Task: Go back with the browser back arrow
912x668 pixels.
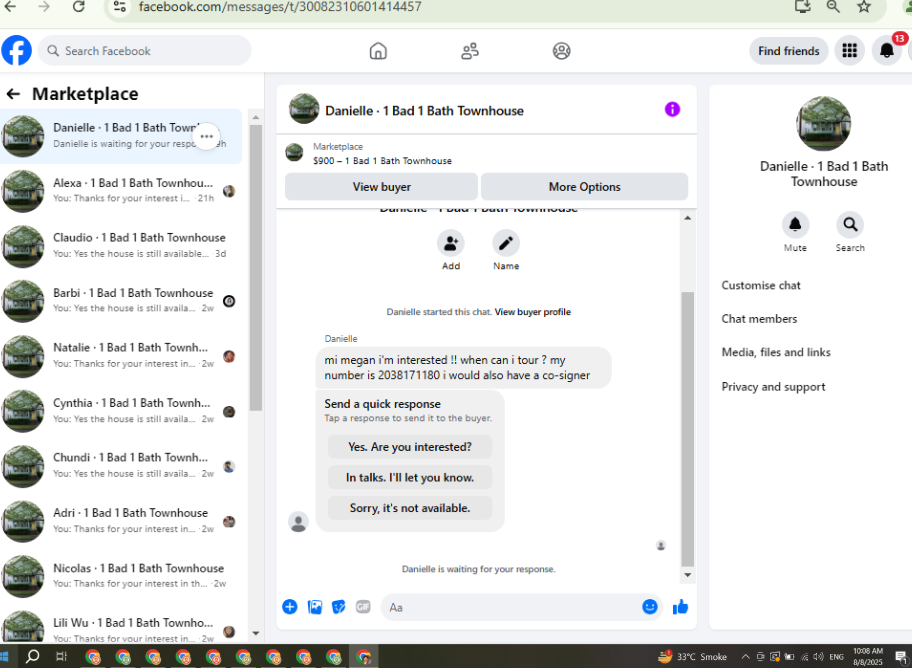Action: point(10,7)
